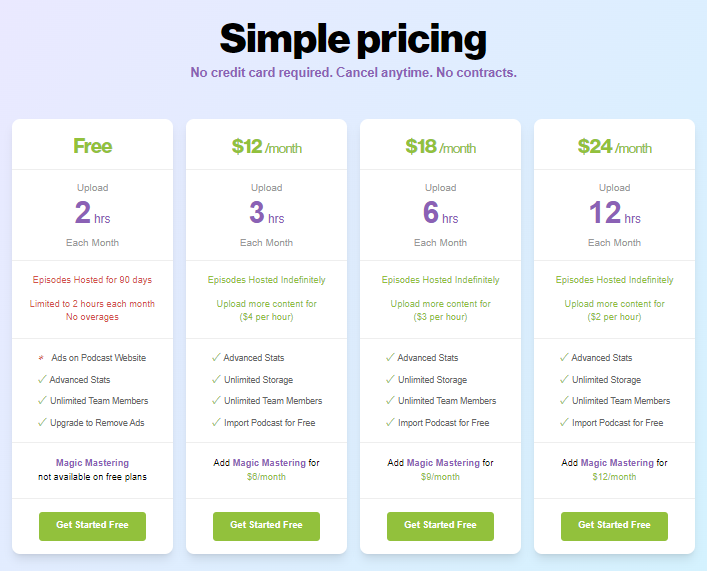Select the $24 /month plan heading

pyautogui.click(x=614, y=147)
